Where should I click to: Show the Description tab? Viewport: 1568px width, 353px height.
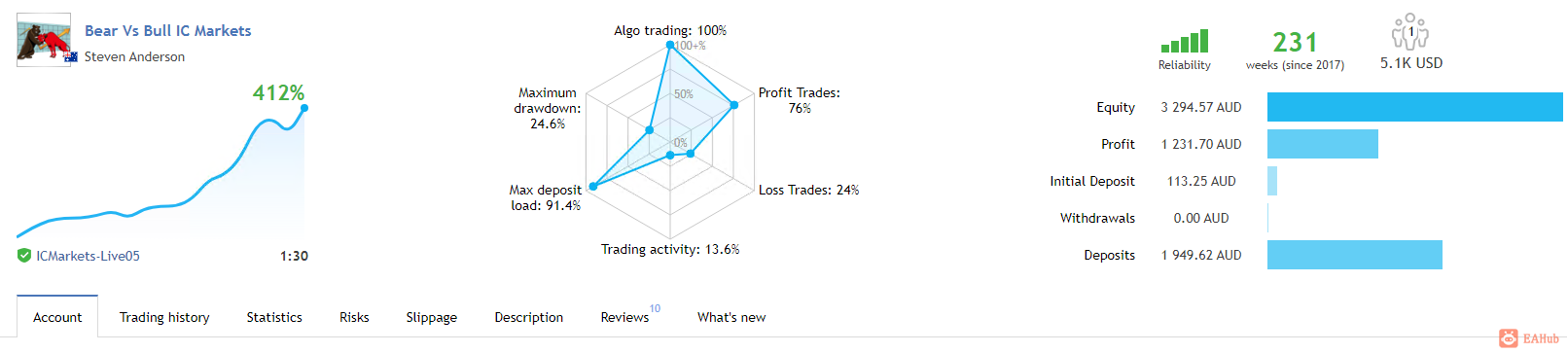[x=529, y=317]
